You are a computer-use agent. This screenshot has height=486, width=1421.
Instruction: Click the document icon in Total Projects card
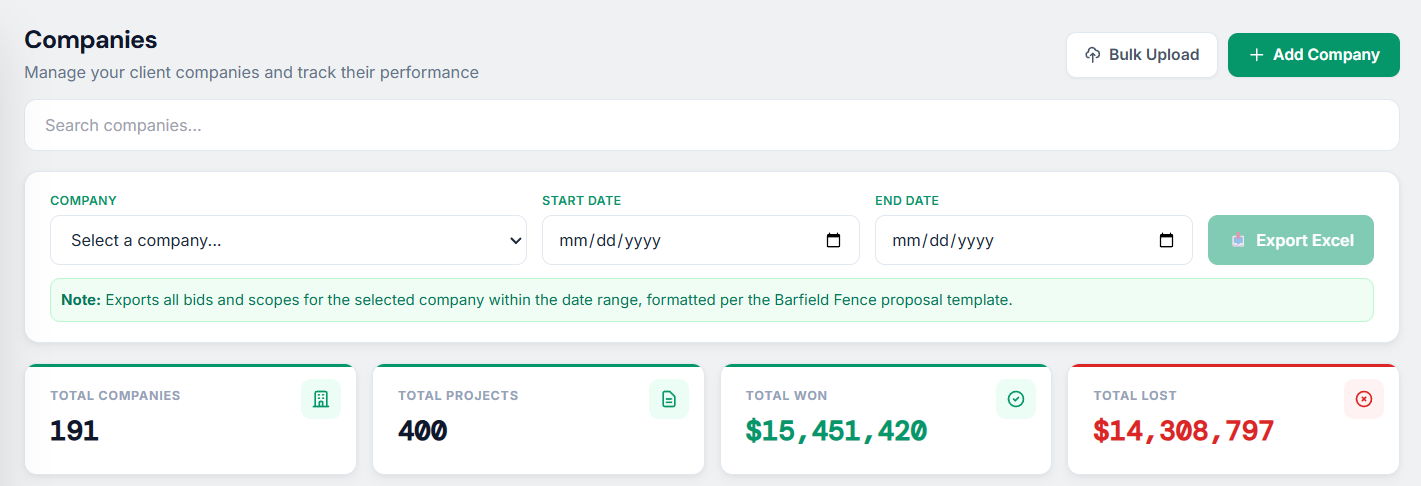click(x=669, y=399)
